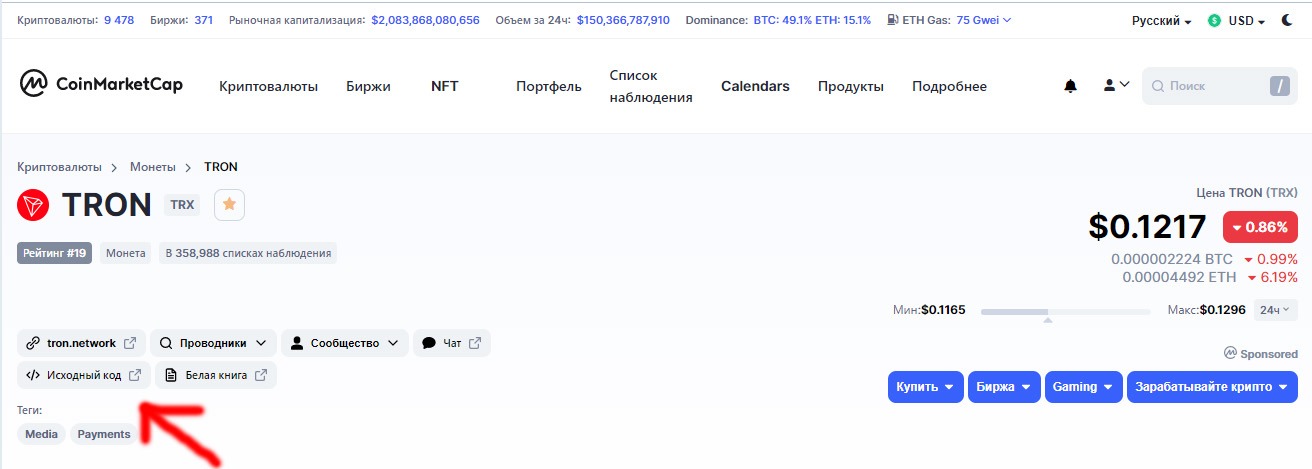Click the market cap $2,083,868,080,656 value

[425, 20]
